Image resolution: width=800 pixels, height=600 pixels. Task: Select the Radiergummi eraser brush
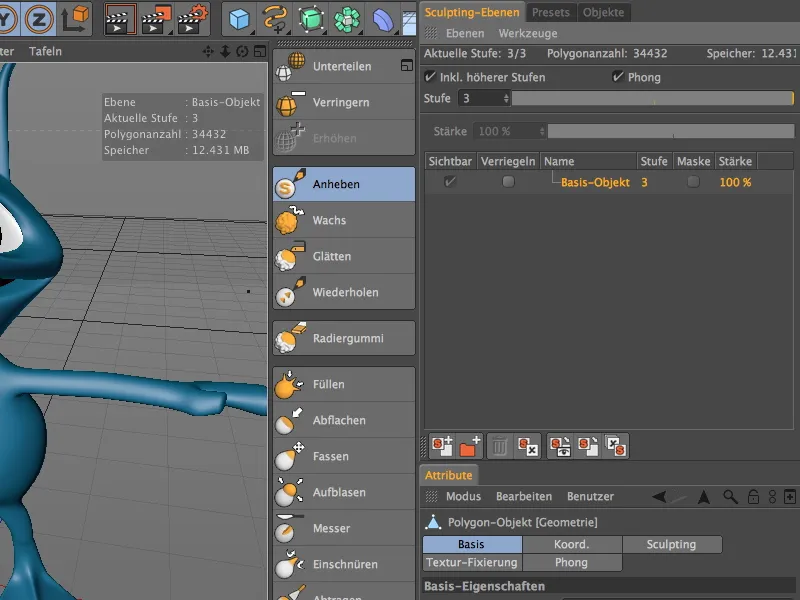[x=343, y=338]
